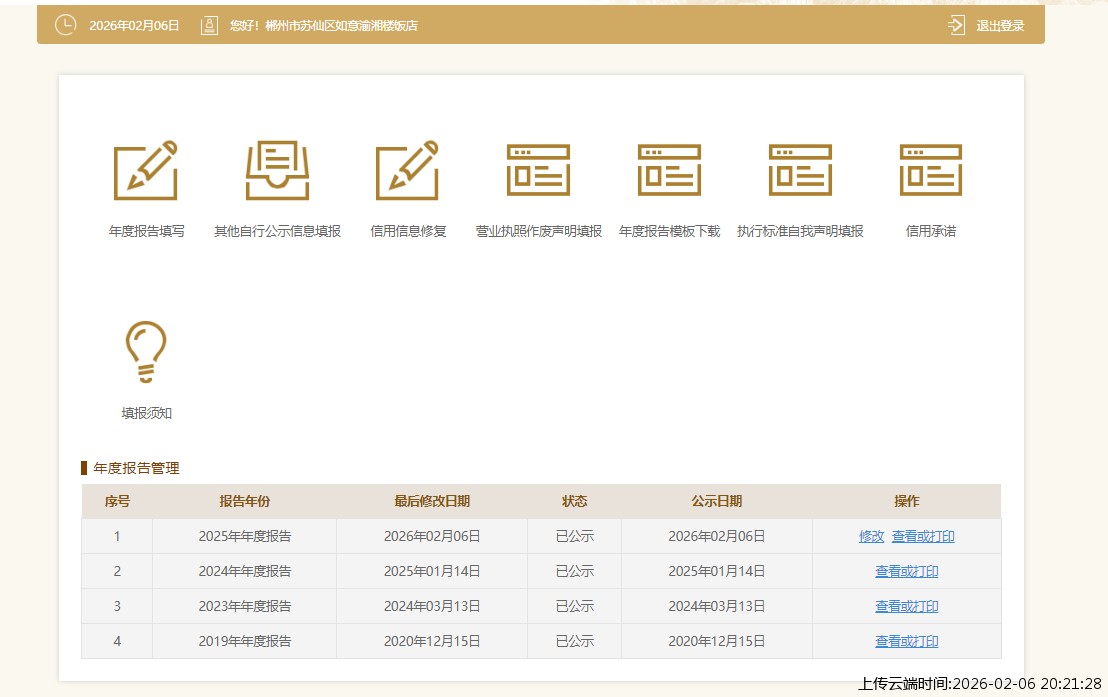Click the 年度报告模板下载 icon
The image size is (1108, 697).
click(669, 170)
